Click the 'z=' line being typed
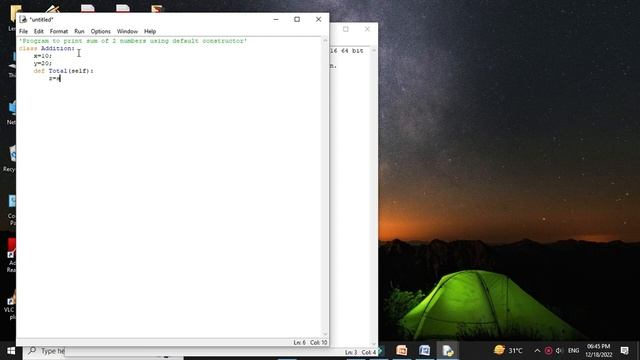The width and height of the screenshot is (640, 360). (x=54, y=78)
